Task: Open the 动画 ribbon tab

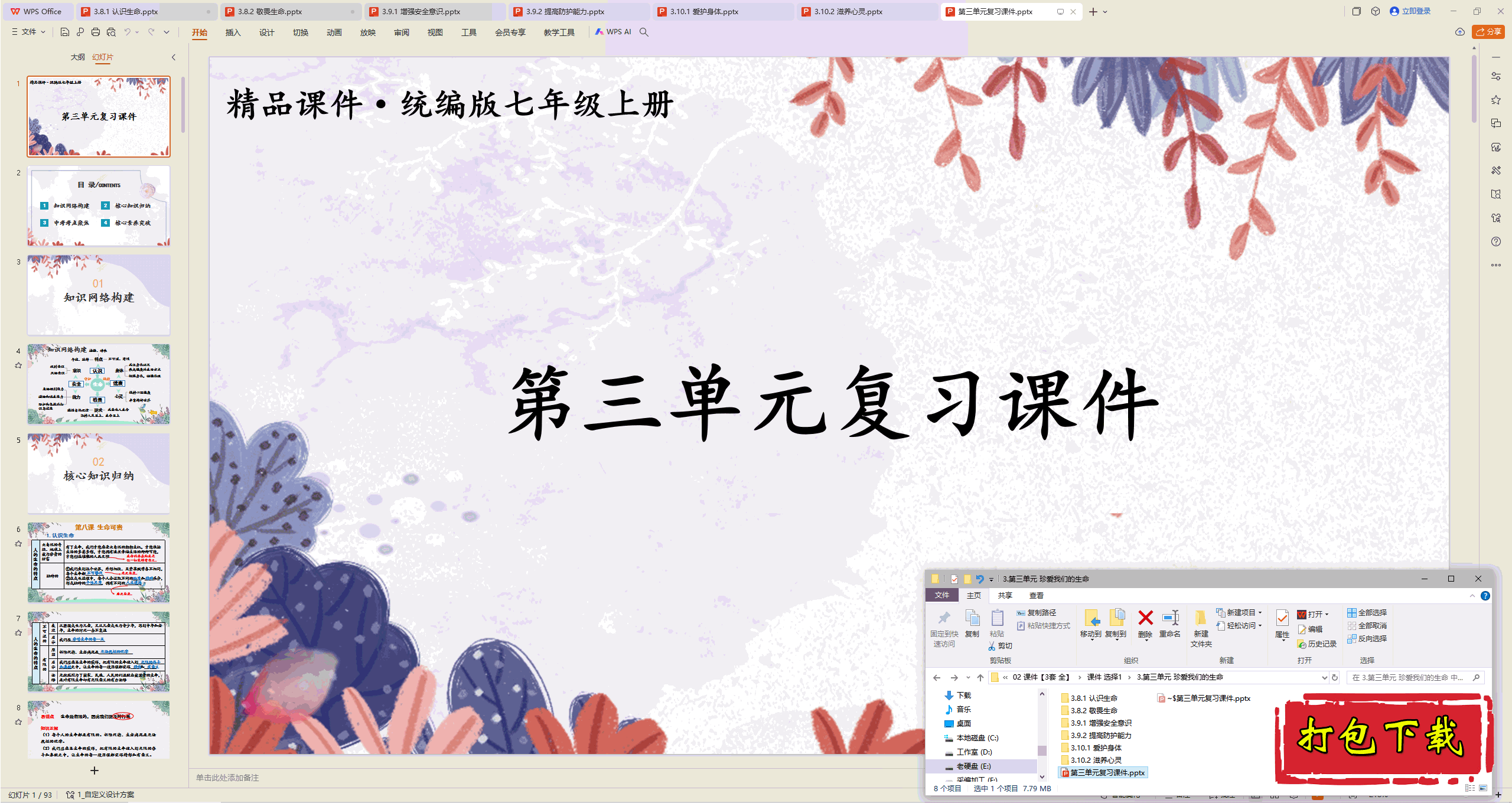Action: point(334,32)
